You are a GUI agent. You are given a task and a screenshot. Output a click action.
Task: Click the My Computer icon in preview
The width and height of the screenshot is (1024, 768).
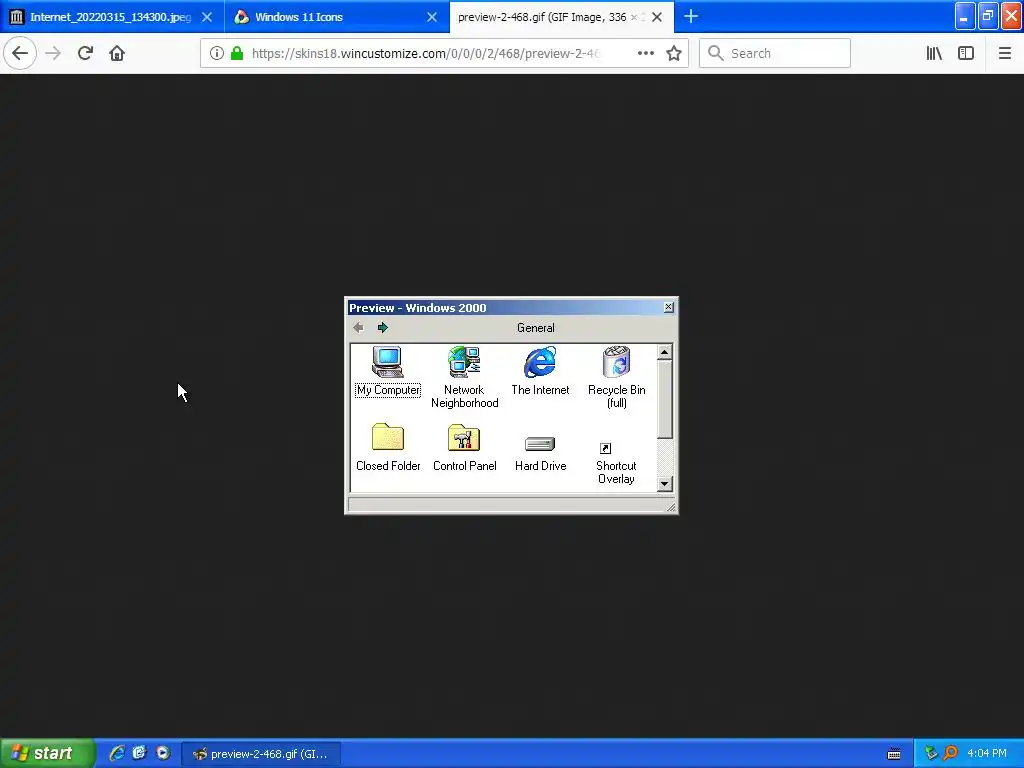[387, 362]
